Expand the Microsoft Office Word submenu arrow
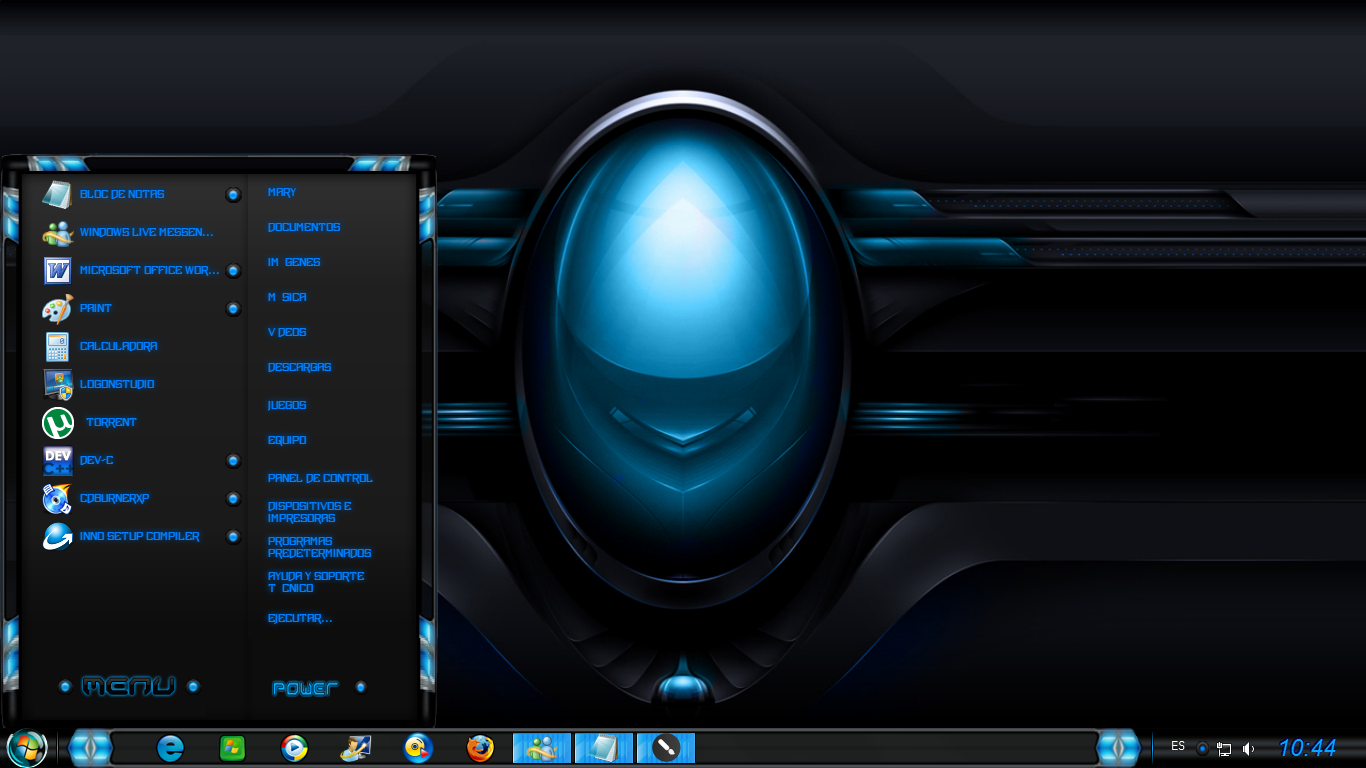This screenshot has width=1366, height=768. [233, 270]
